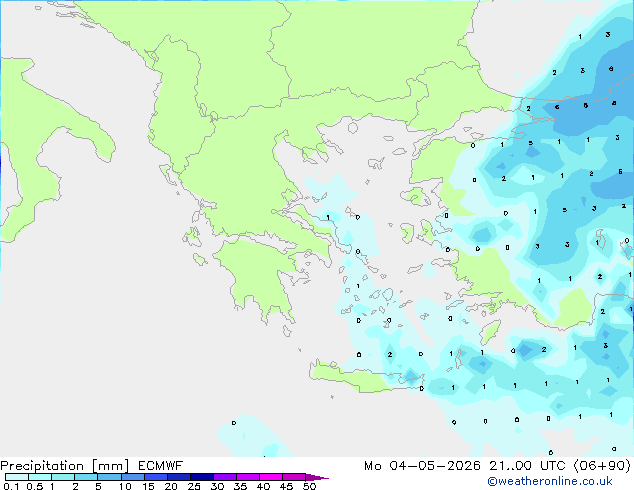Pick the 15–20 mm legend swatch
Image resolution: width=634 pixels, height=490 pixels.
coord(156,477)
